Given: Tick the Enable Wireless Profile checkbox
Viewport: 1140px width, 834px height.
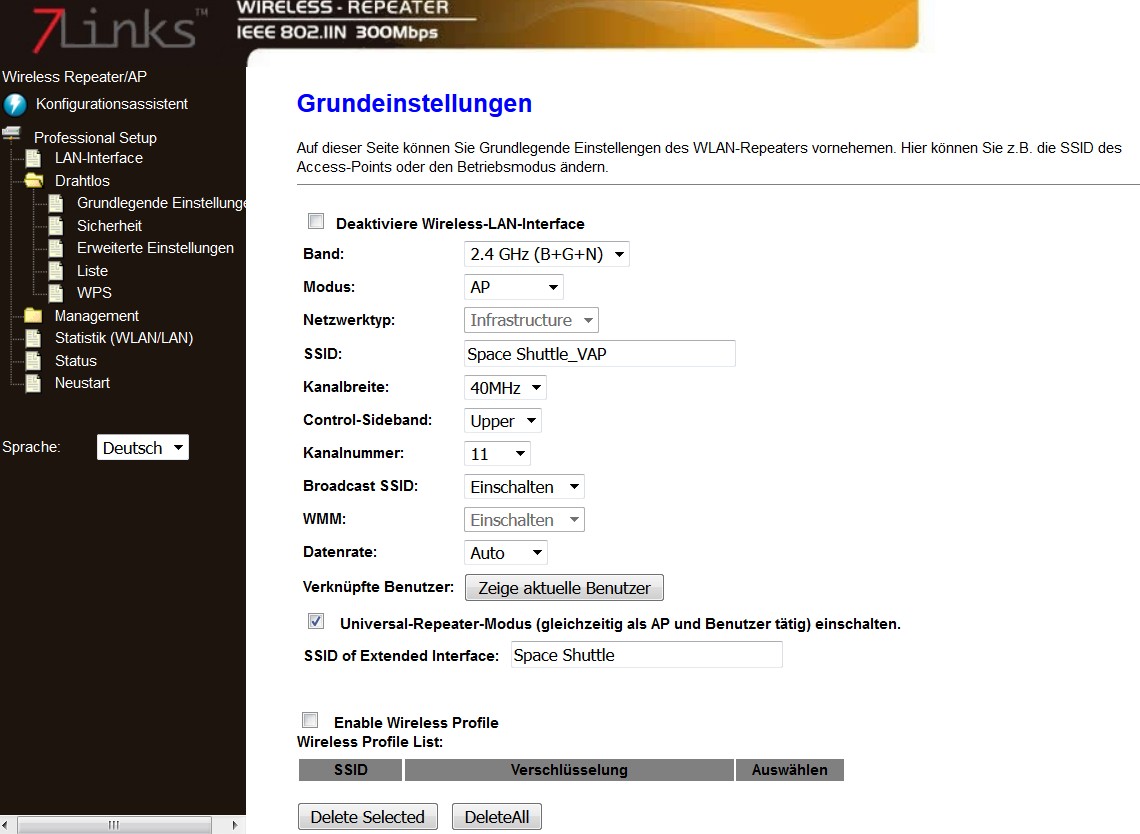Looking at the screenshot, I should [310, 721].
